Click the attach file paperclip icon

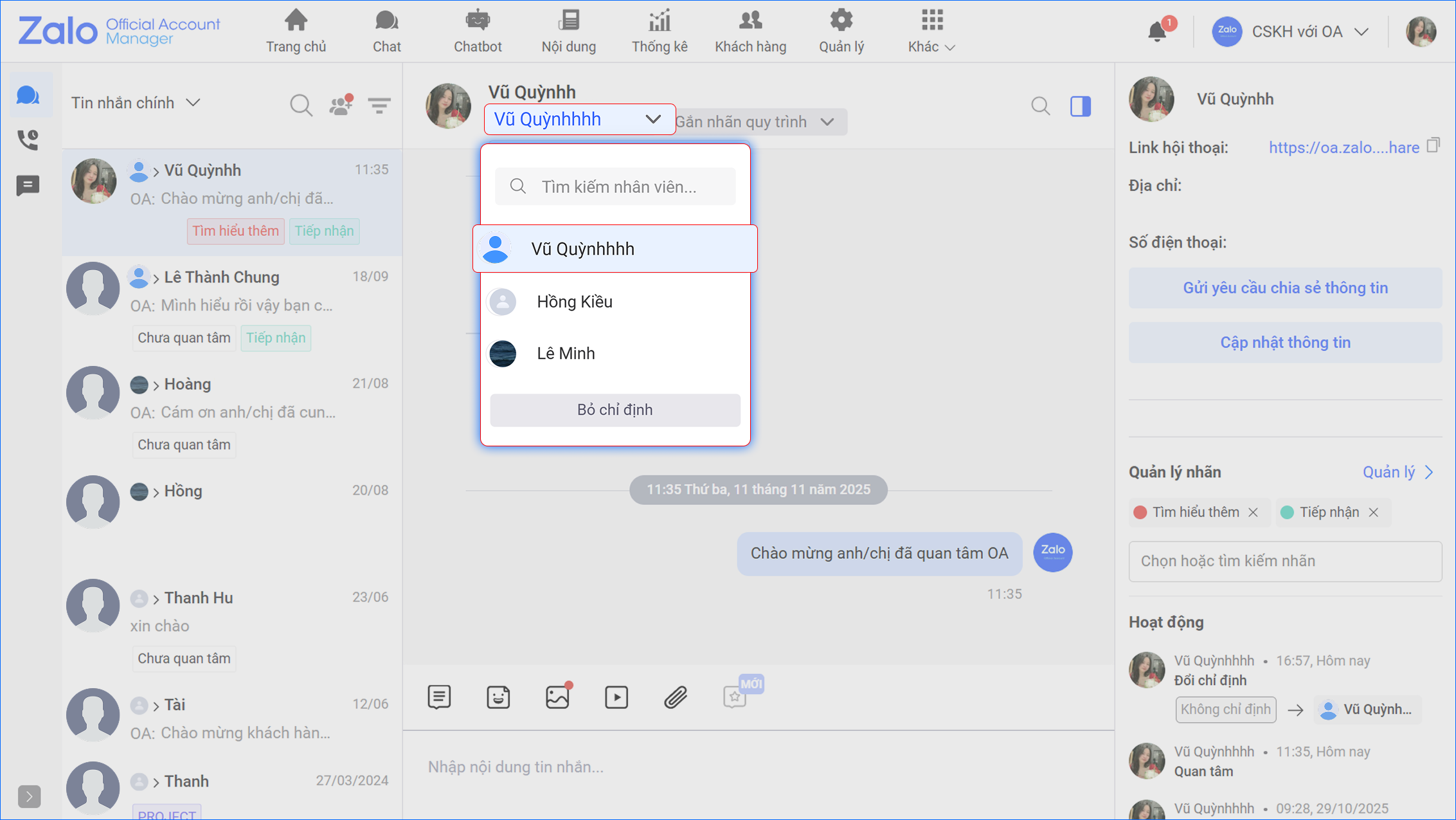pos(676,697)
